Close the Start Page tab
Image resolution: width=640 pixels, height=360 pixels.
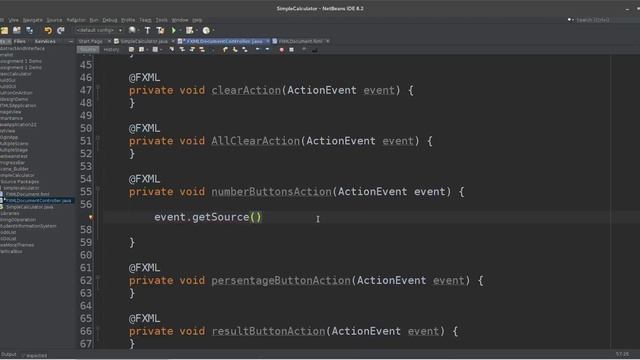coord(109,41)
